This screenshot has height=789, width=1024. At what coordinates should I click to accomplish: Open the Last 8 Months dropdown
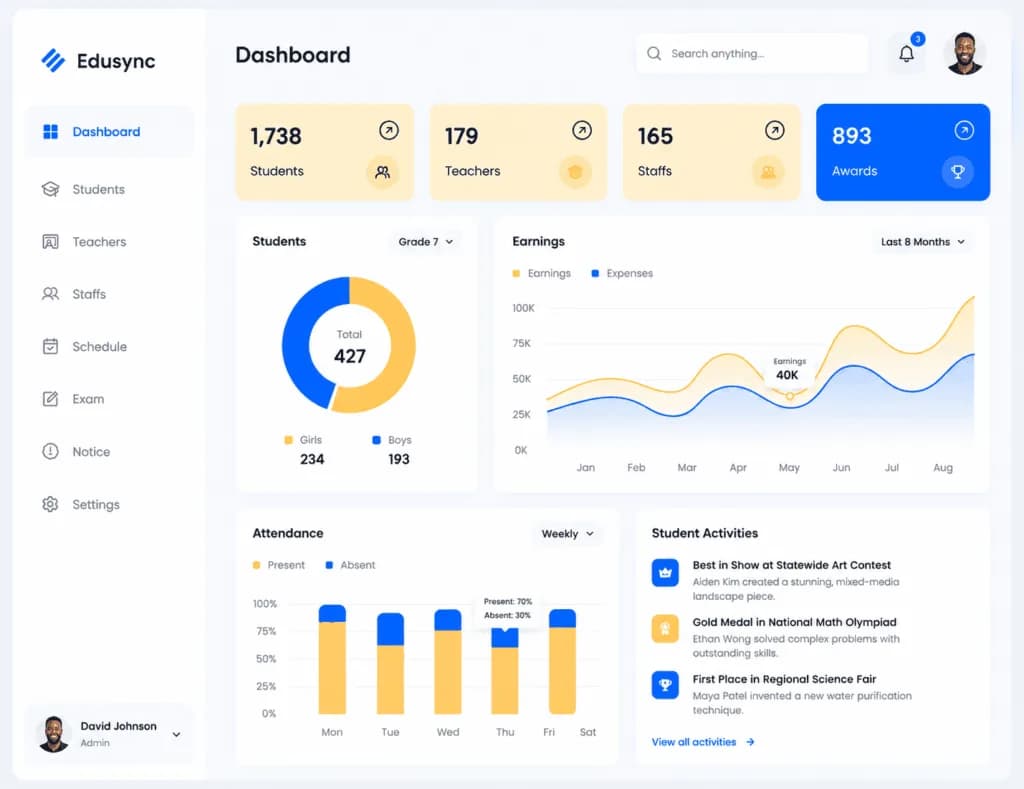tap(922, 242)
